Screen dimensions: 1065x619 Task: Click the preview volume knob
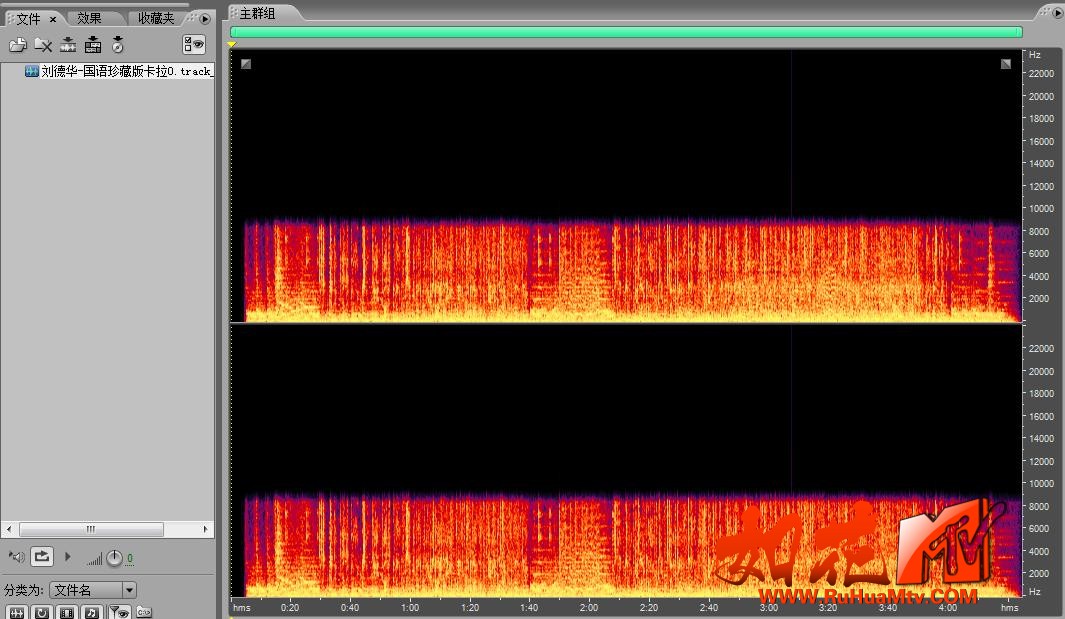pos(114,558)
